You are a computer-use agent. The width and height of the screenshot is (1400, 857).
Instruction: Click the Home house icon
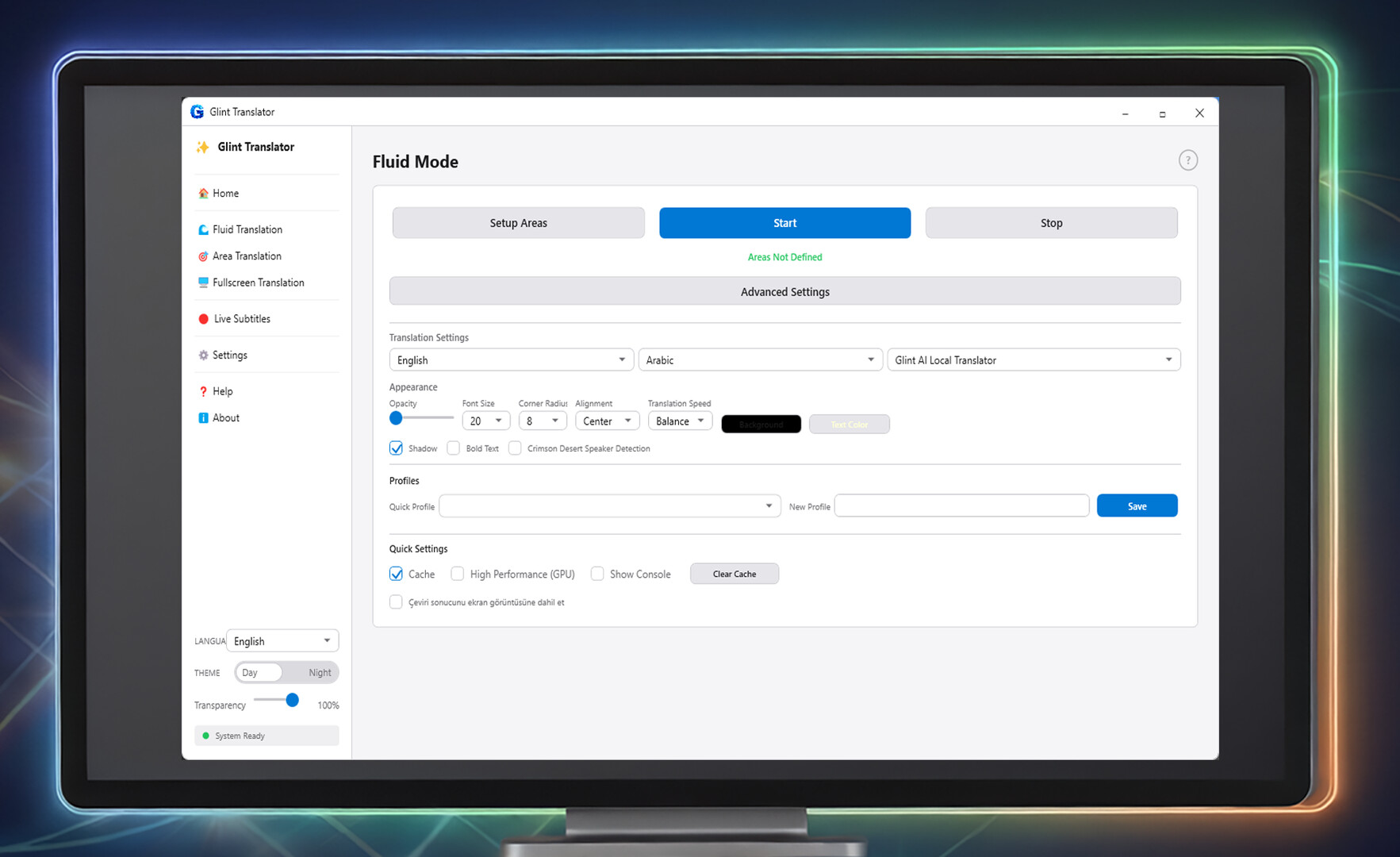pyautogui.click(x=203, y=193)
